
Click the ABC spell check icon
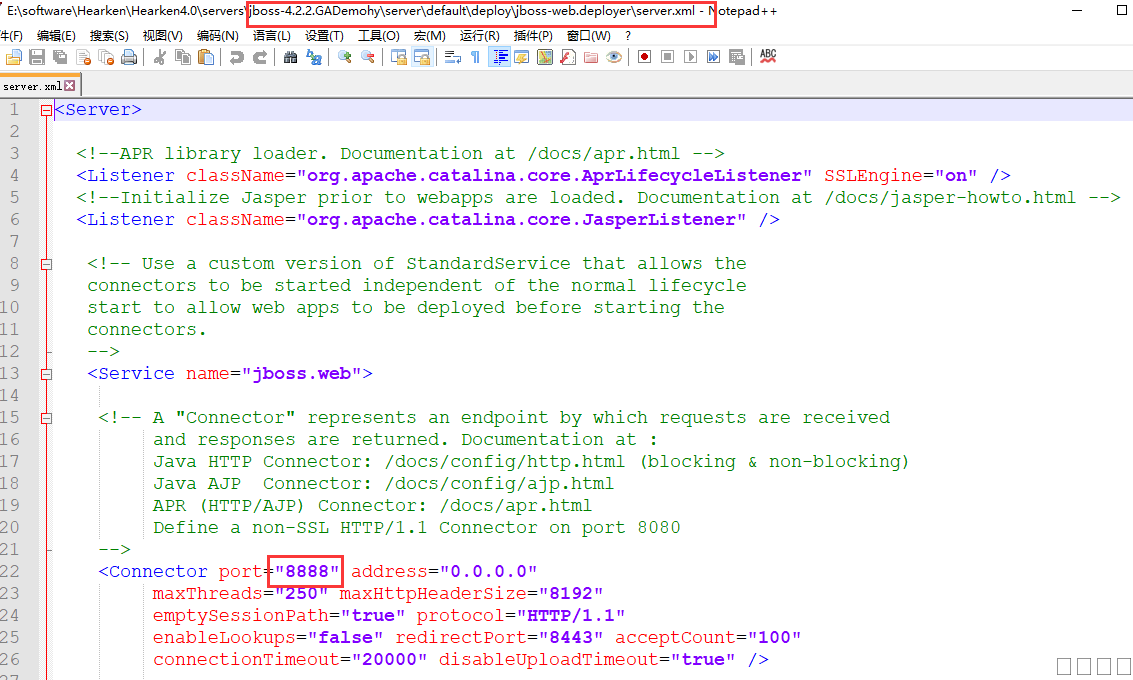coord(768,57)
